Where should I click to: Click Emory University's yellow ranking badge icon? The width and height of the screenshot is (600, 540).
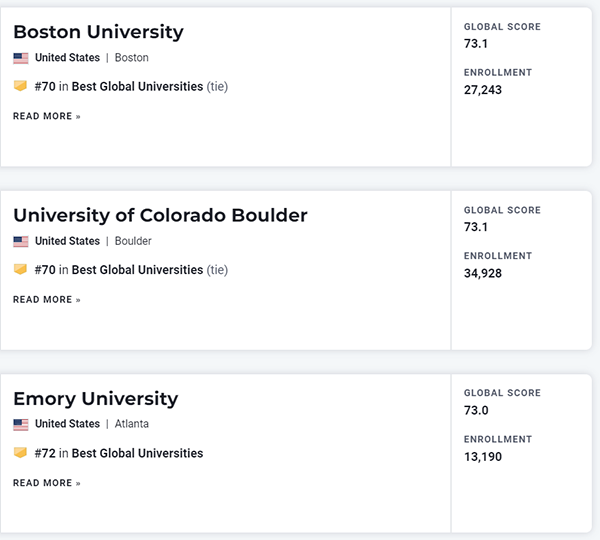(20, 453)
